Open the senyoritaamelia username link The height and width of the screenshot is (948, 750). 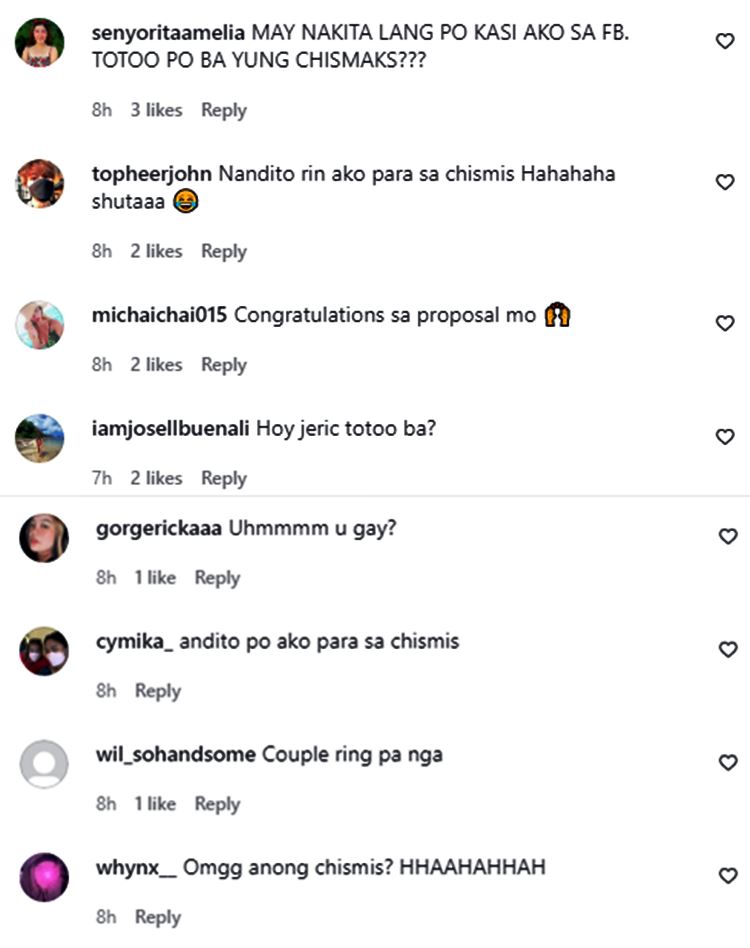pyautogui.click(x=168, y=32)
